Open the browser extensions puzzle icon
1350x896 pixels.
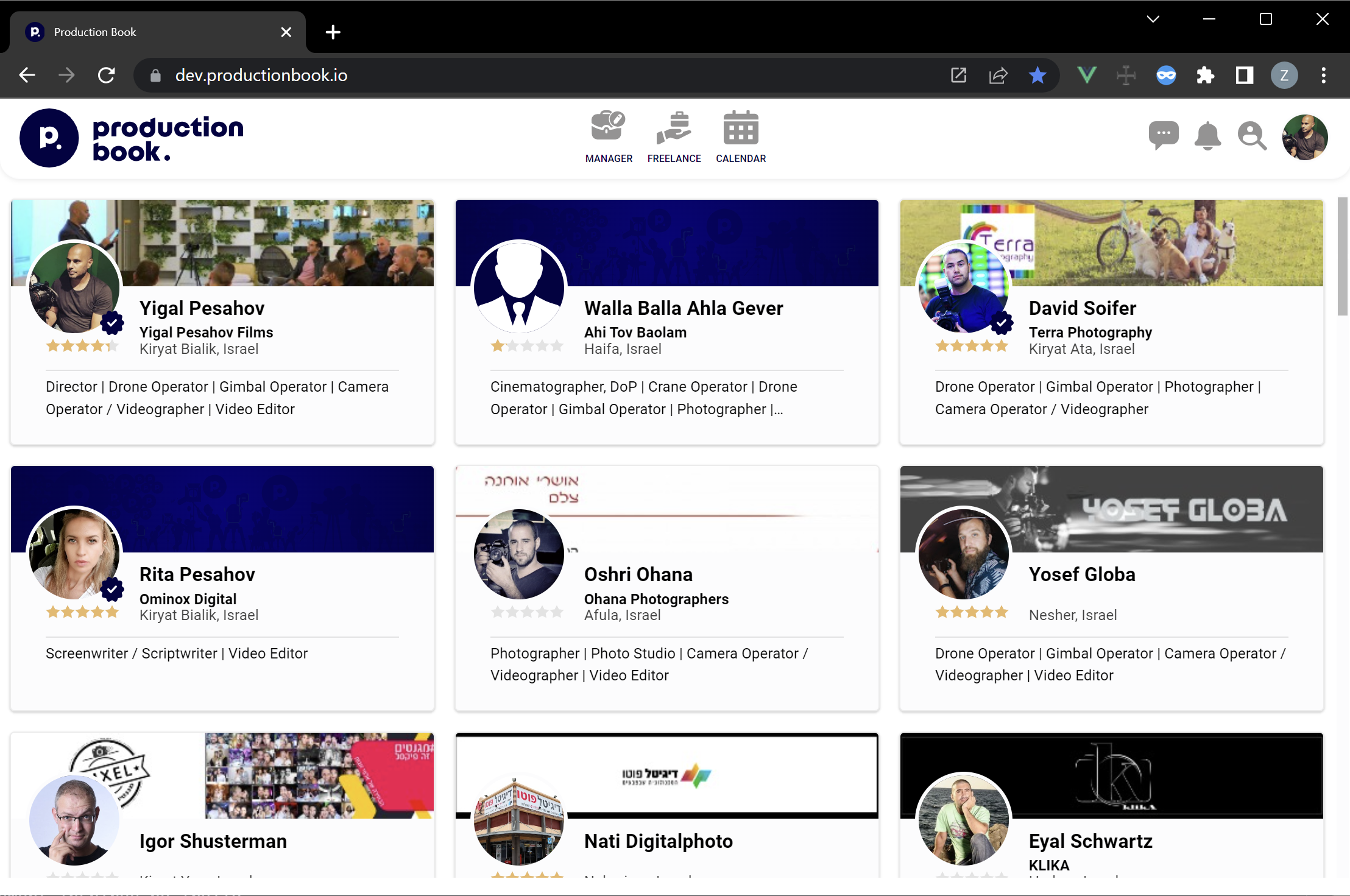coord(1205,76)
